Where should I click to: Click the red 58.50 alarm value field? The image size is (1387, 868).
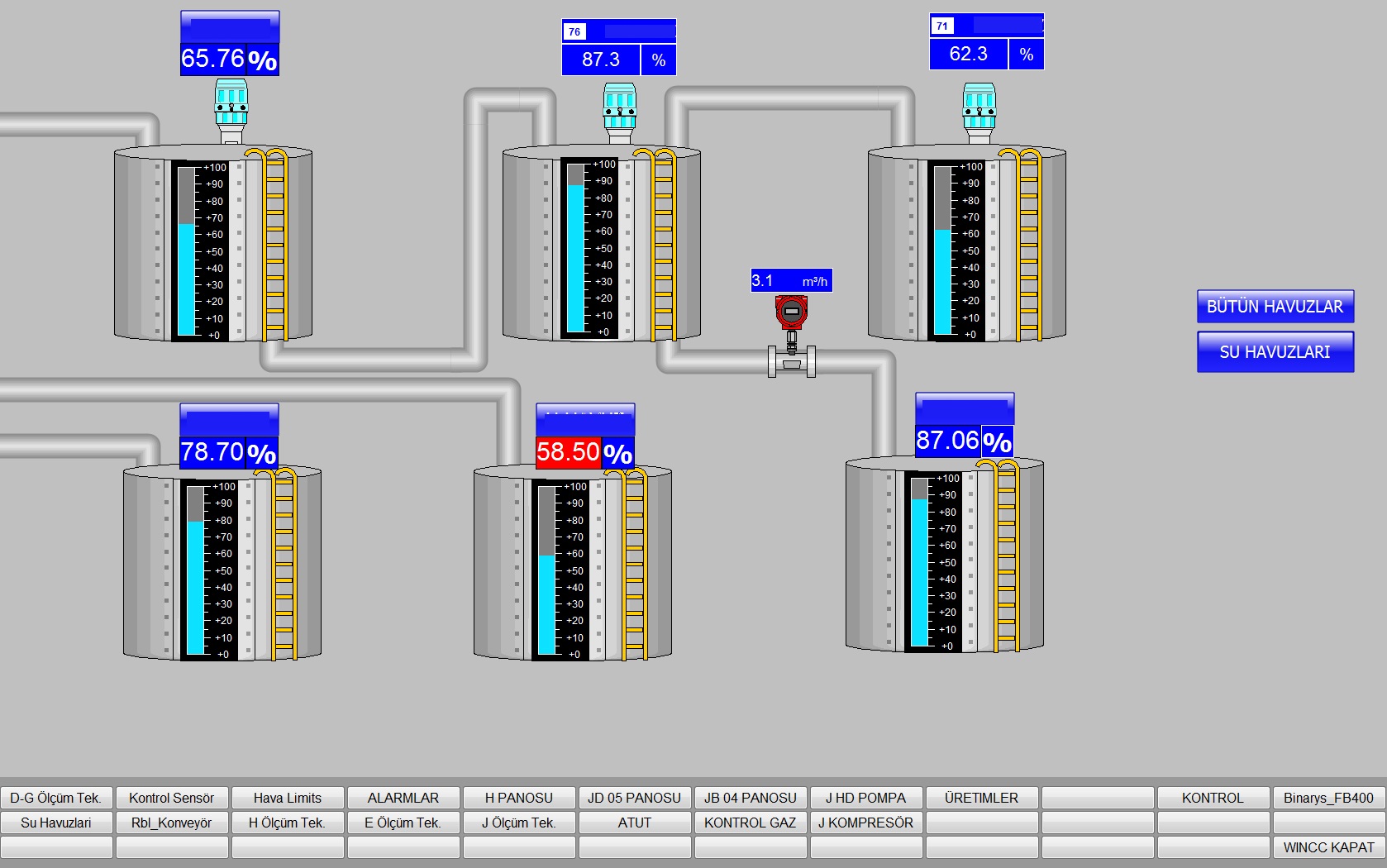click(568, 452)
